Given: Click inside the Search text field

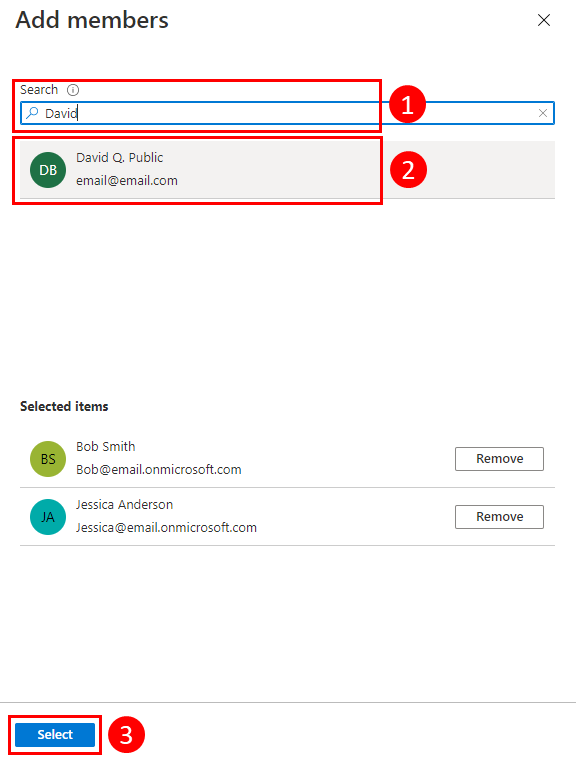Looking at the screenshot, I should 287,113.
